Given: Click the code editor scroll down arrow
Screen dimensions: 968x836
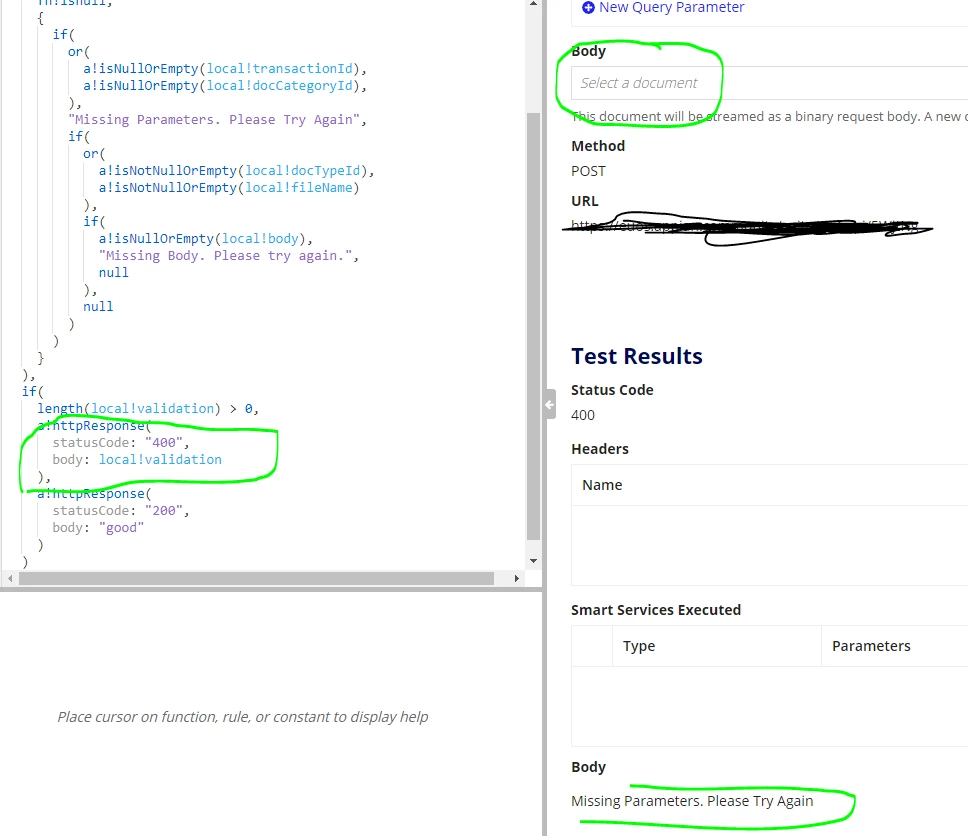Looking at the screenshot, I should click(533, 561).
